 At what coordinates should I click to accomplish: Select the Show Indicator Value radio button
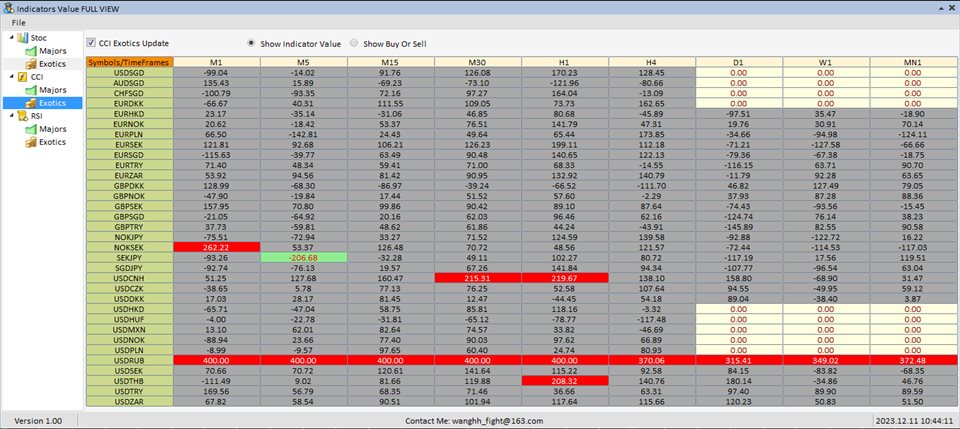(x=251, y=43)
